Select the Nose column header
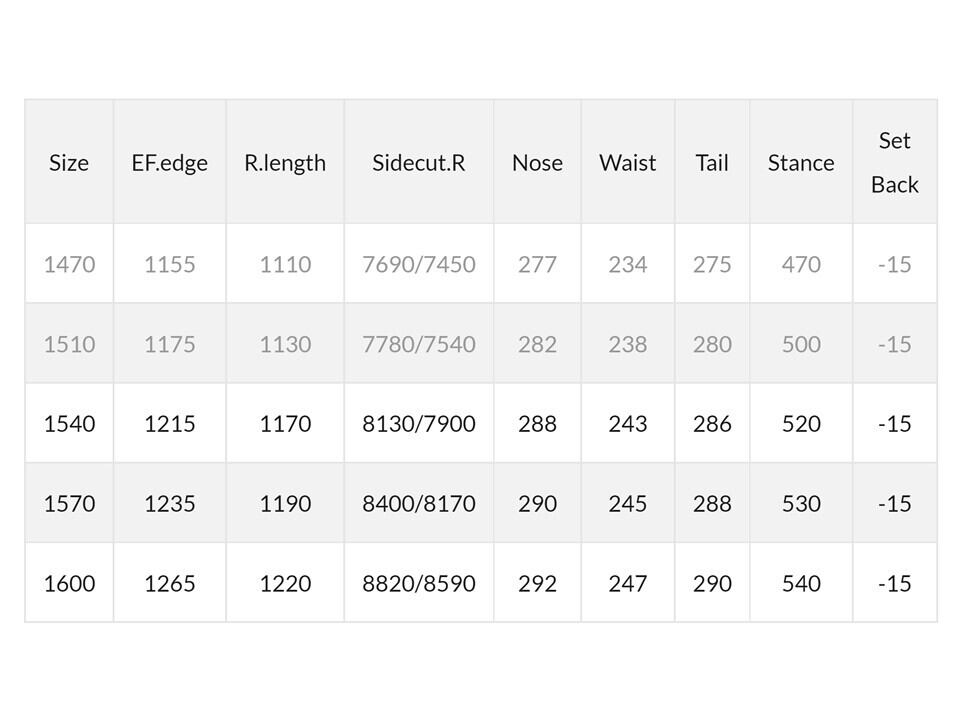The height and width of the screenshot is (720, 960). point(537,162)
